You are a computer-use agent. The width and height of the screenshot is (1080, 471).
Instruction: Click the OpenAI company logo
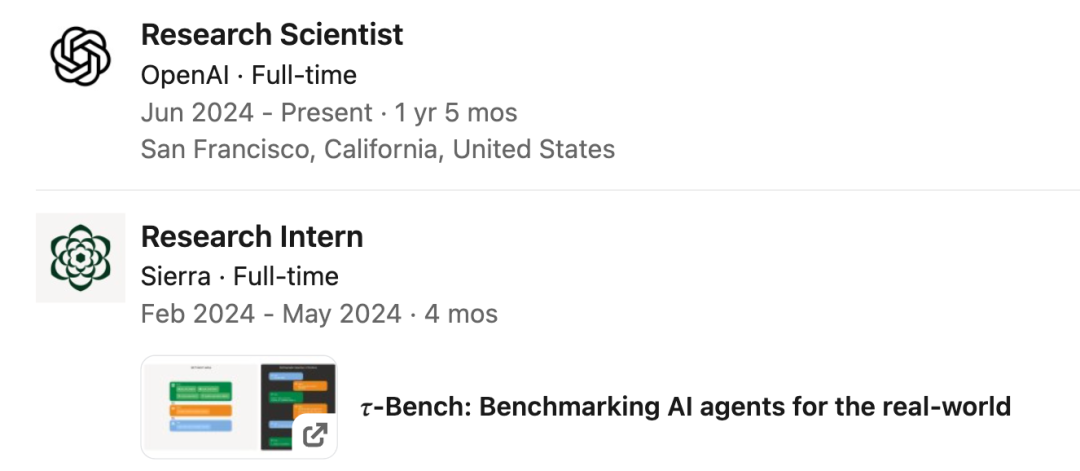pos(80,57)
